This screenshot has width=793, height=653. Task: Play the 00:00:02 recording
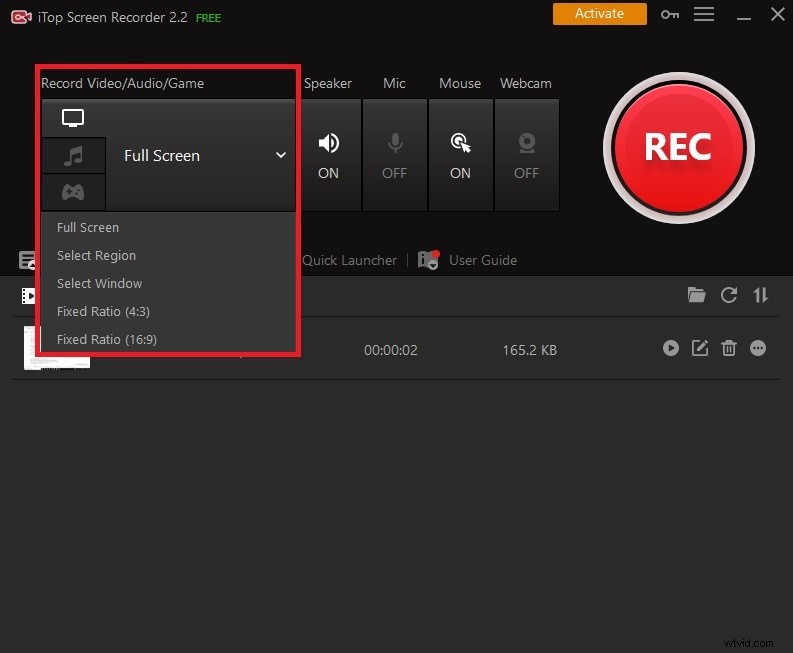point(671,348)
